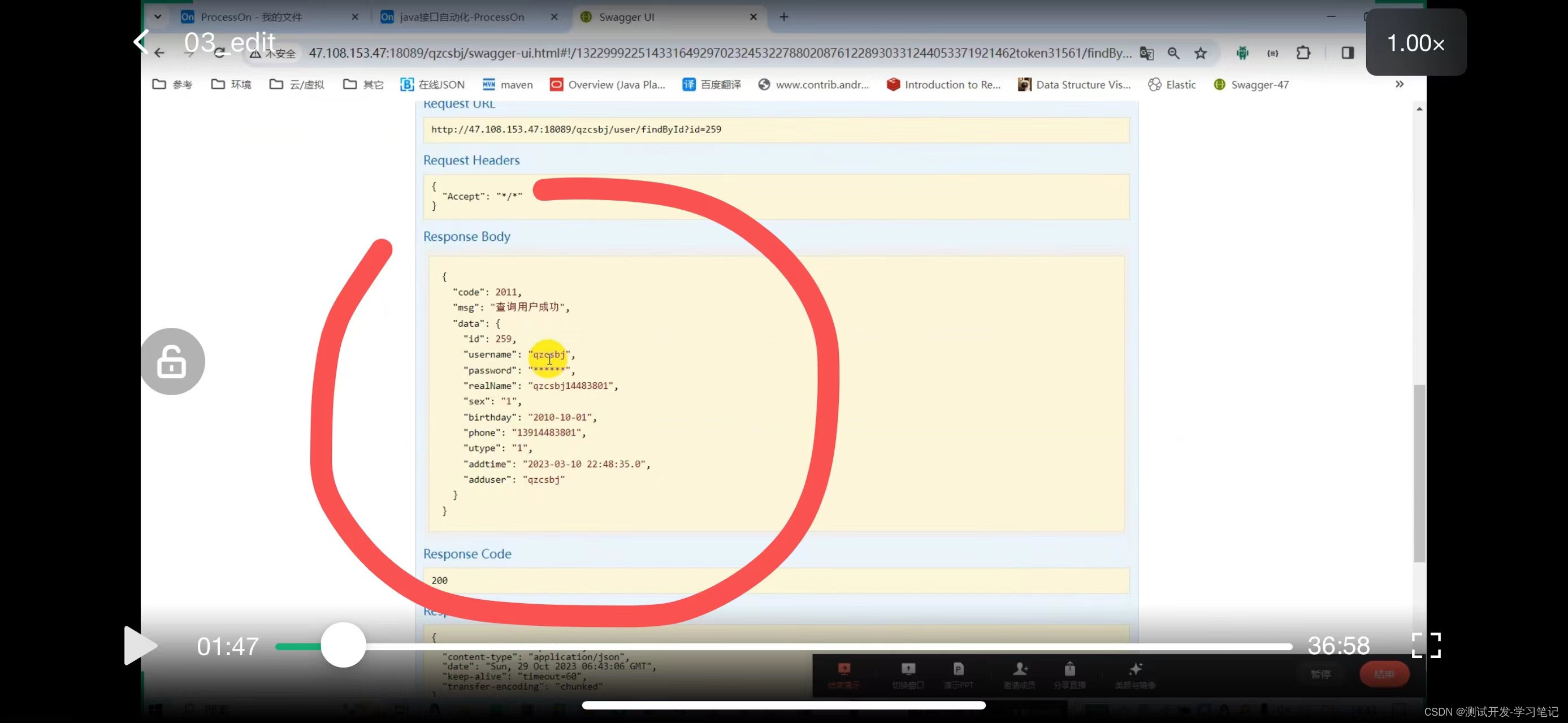Image resolution: width=1568 pixels, height=723 pixels.
Task: Click the birthday value 2010-10-01
Action: click(560, 418)
